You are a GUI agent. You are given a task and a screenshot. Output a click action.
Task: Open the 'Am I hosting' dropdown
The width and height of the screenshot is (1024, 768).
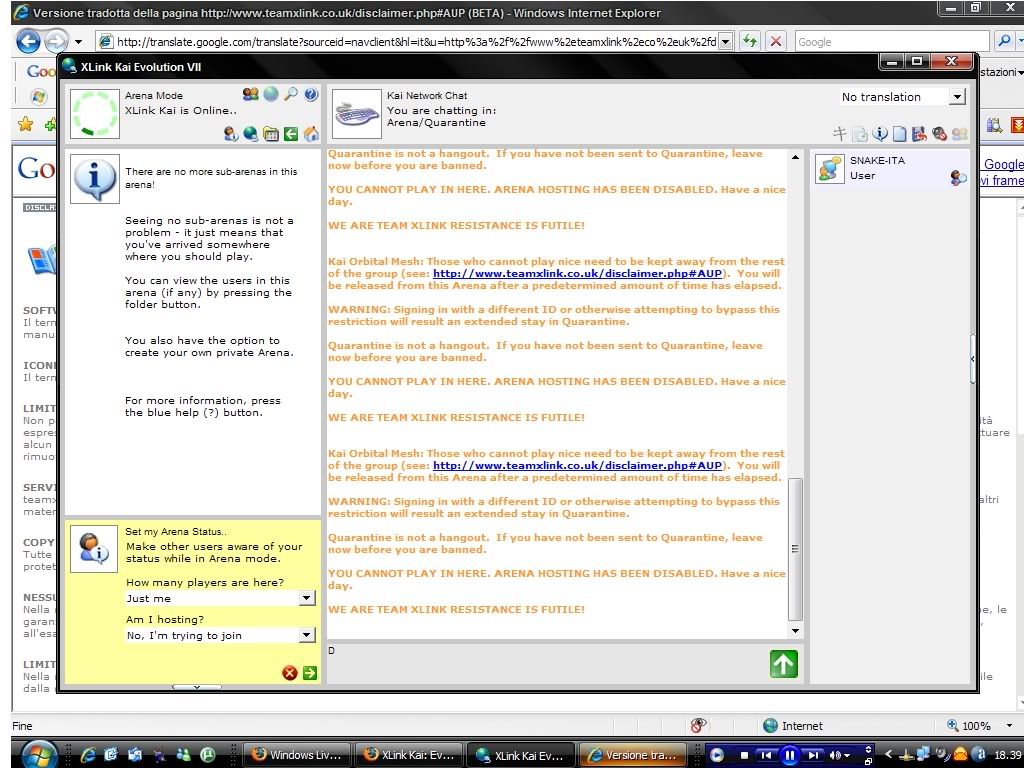pos(306,635)
